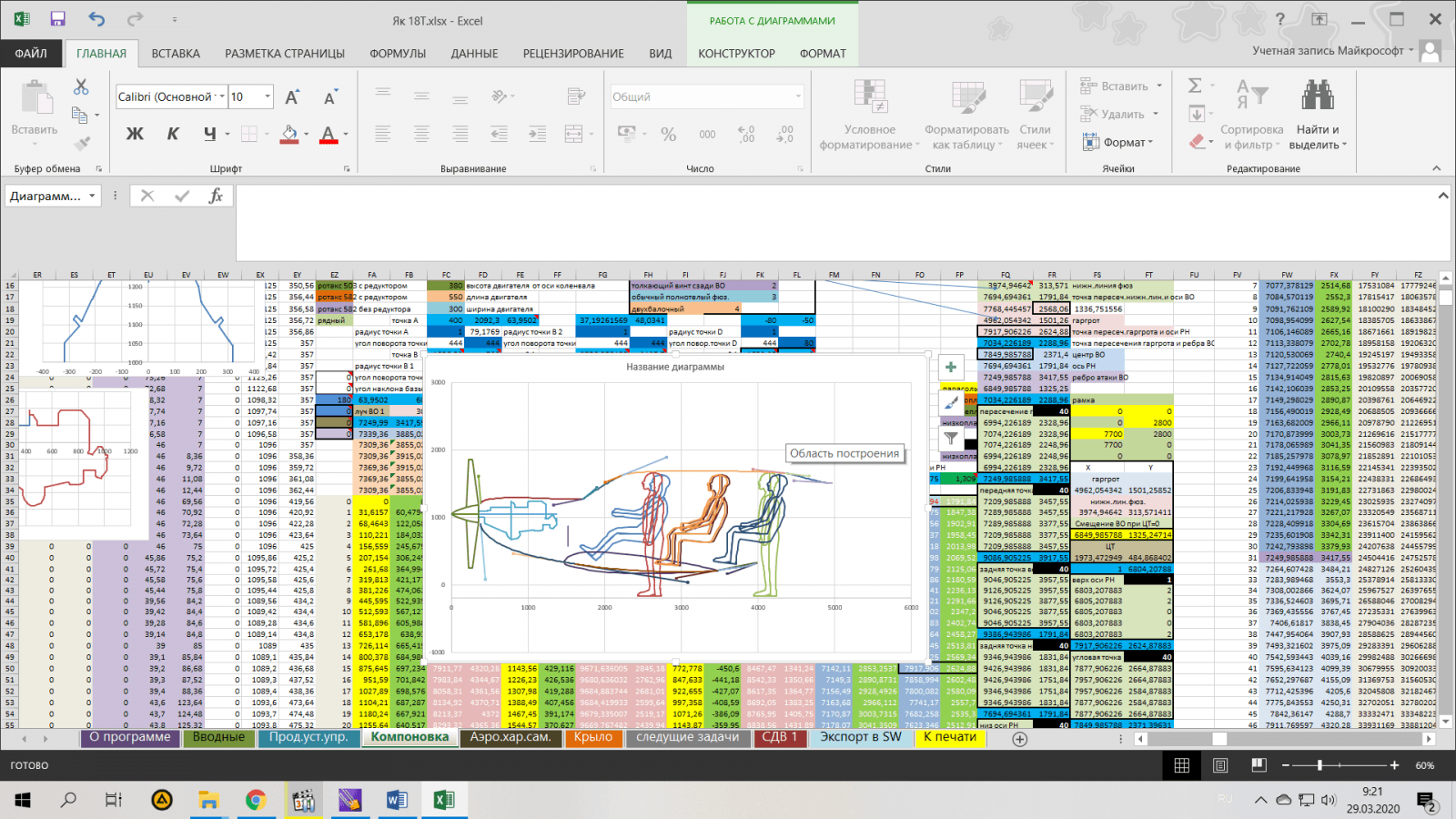Open Excel from the Windows taskbar
This screenshot has width=1456, height=819.
click(443, 800)
